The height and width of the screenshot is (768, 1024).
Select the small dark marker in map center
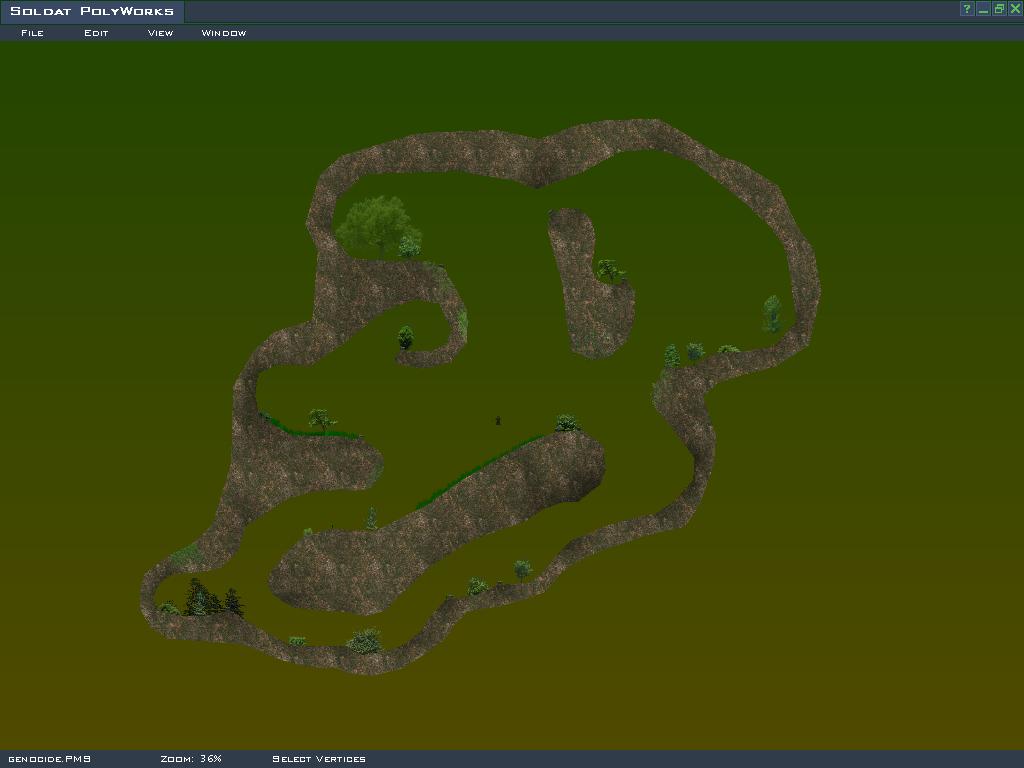497,421
